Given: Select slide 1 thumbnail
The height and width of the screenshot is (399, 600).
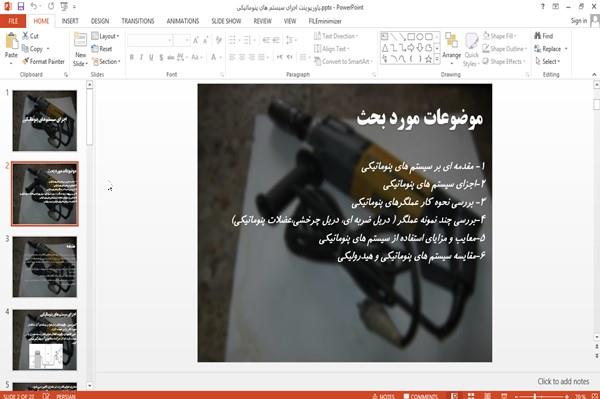Looking at the screenshot, I should coord(45,121).
